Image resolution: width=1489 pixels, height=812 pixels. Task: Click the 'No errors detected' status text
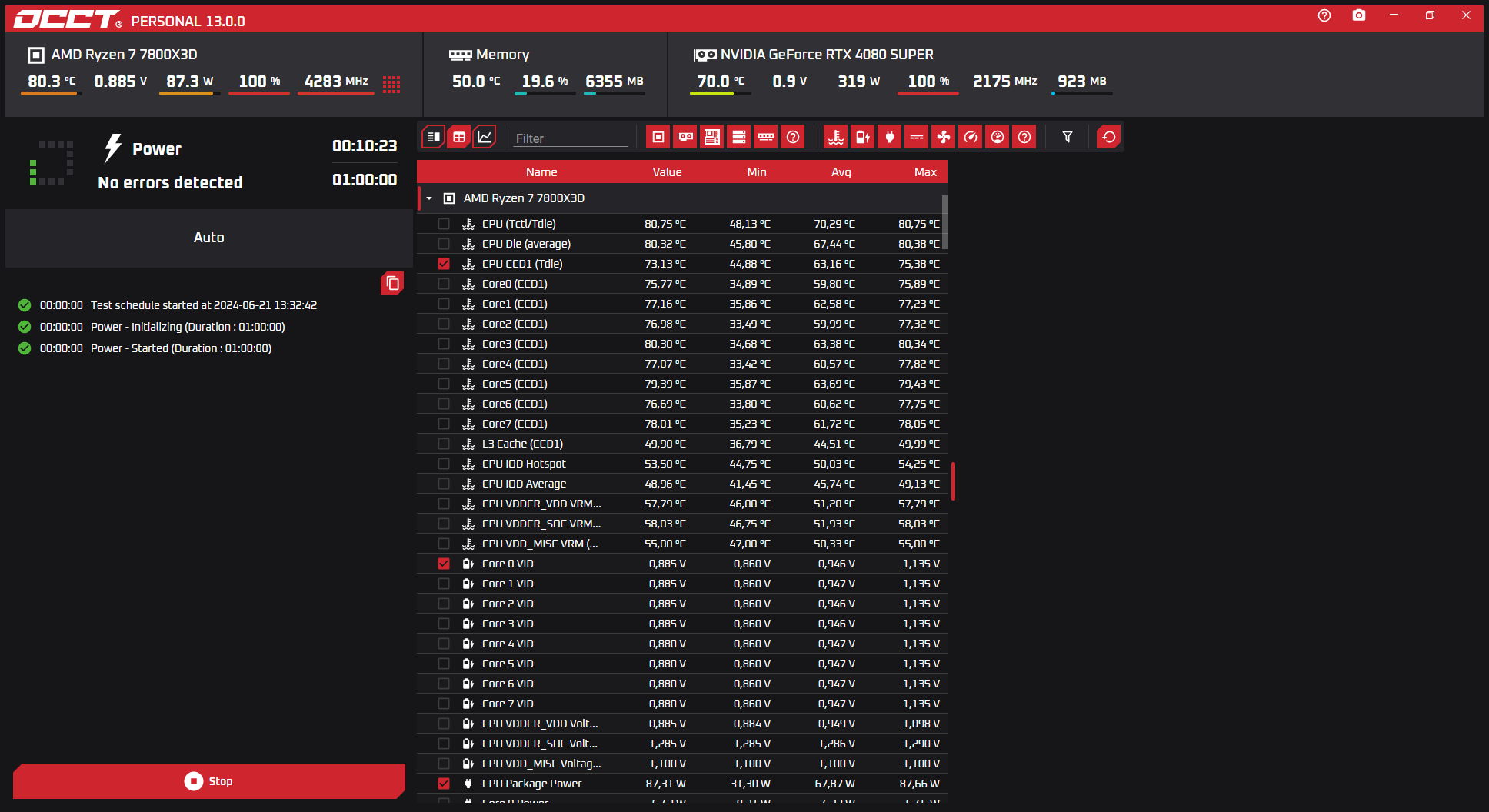tap(170, 183)
